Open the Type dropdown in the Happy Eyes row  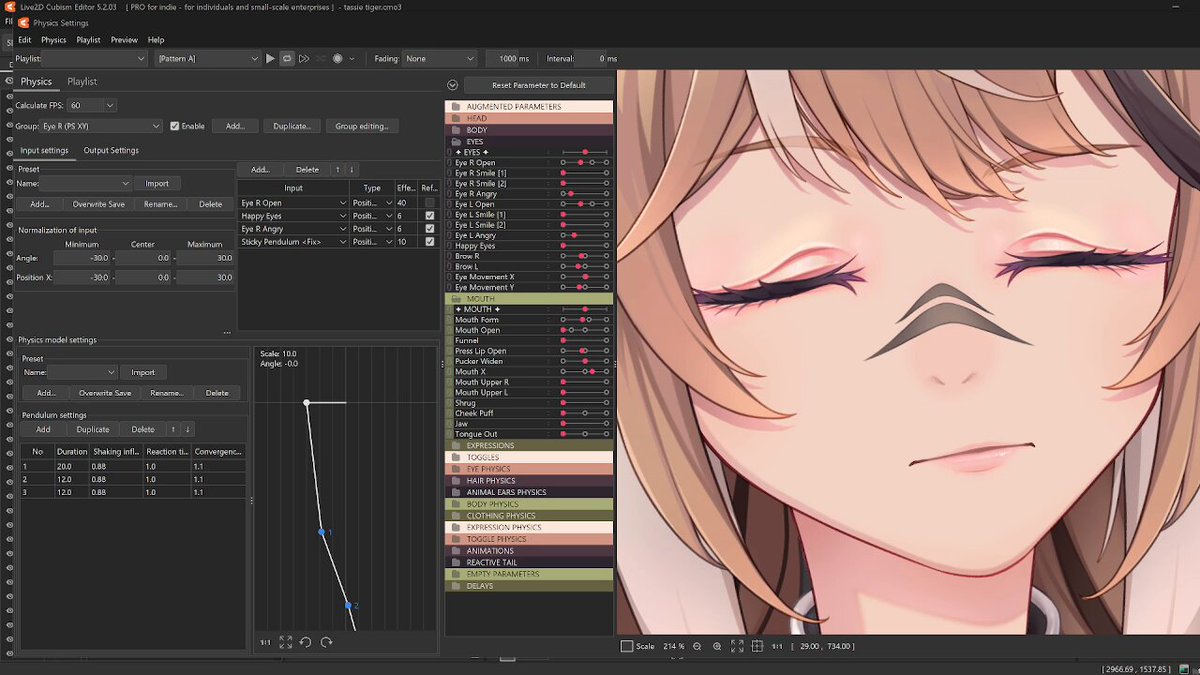pos(372,216)
